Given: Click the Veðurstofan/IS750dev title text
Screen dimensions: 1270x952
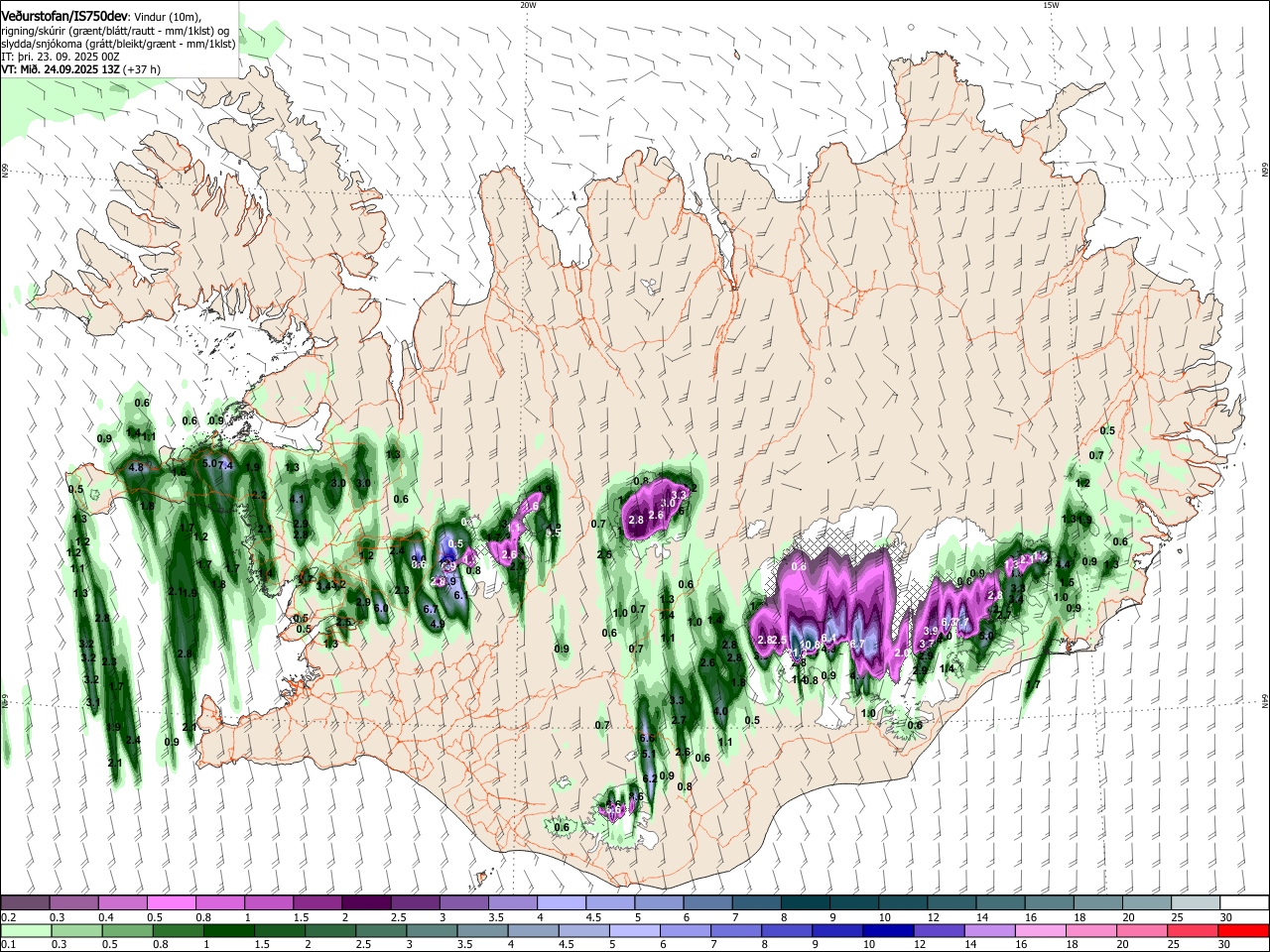Looking at the screenshot, I should pyautogui.click(x=63, y=16).
